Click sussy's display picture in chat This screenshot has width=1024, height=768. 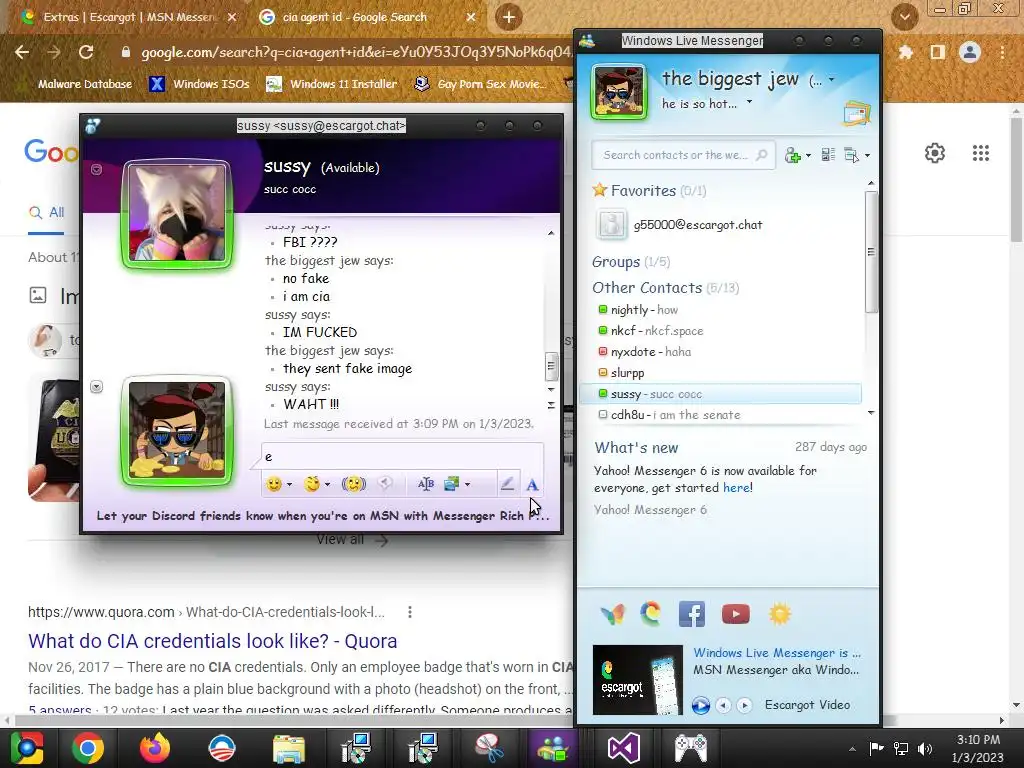[177, 213]
